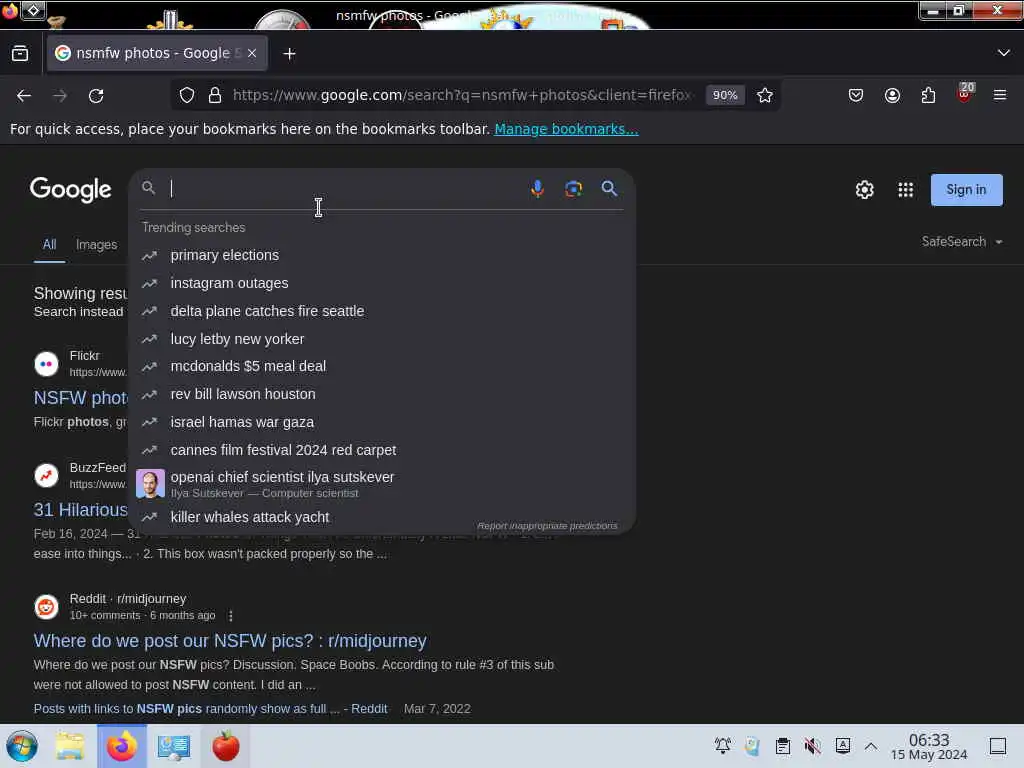Click the 90% zoom level badge
Screen dimensions: 1024x768
pyautogui.click(x=725, y=95)
